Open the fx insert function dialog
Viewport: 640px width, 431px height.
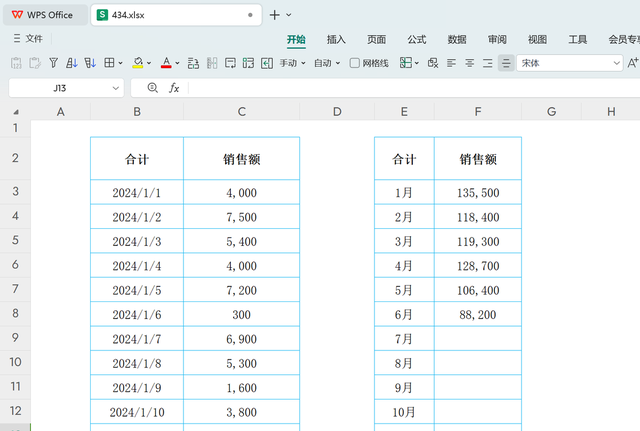174,88
